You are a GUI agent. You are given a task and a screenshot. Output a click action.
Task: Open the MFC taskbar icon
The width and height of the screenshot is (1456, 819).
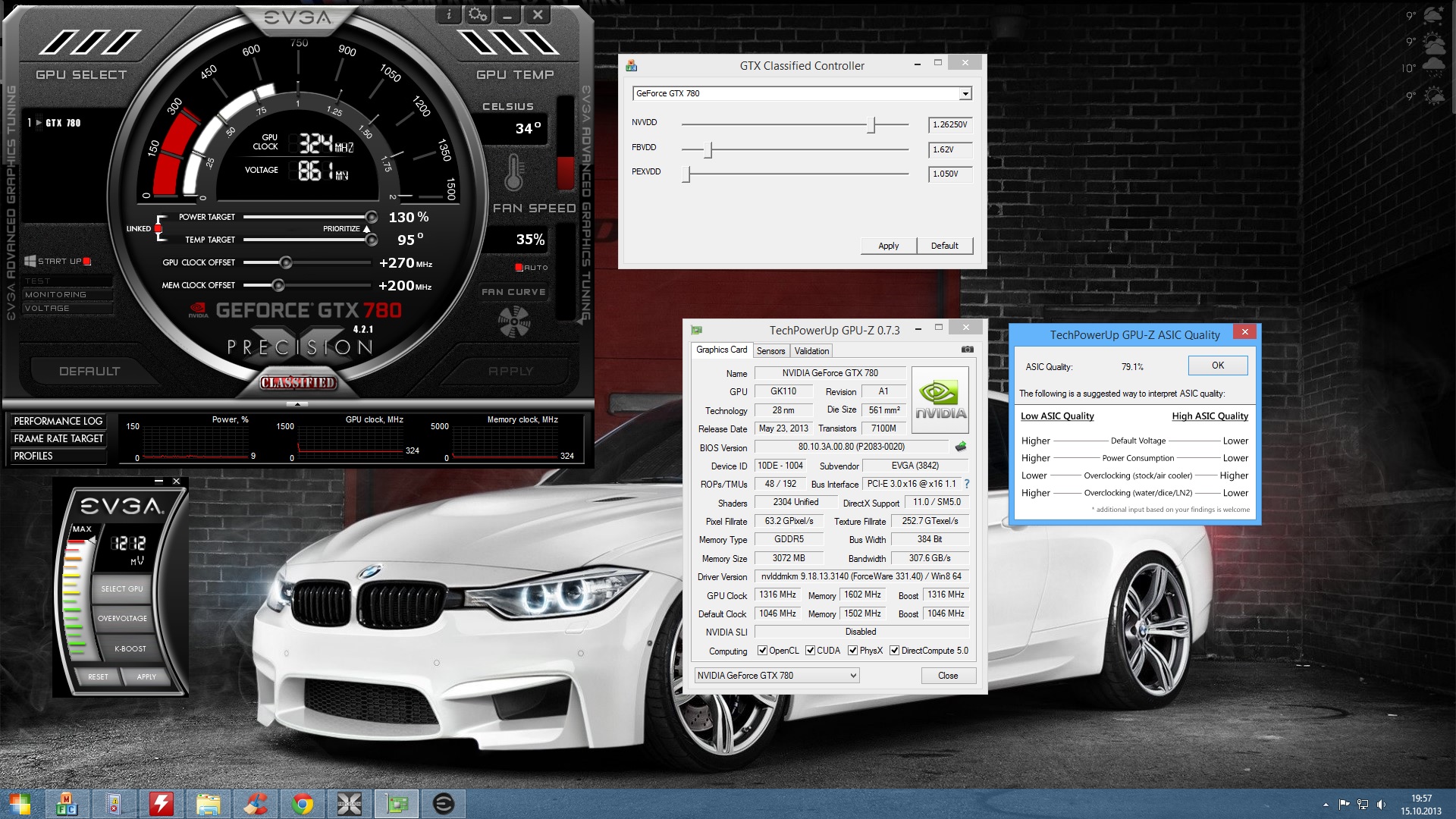click(x=67, y=804)
